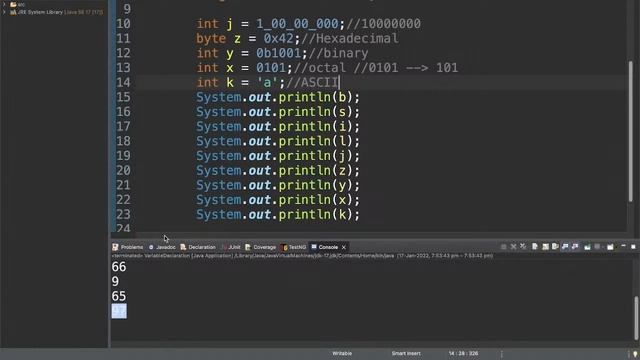Click the 0101 literal on line 13
Image resolution: width=640 pixels, height=360 pixels.
pyautogui.click(x=271, y=68)
